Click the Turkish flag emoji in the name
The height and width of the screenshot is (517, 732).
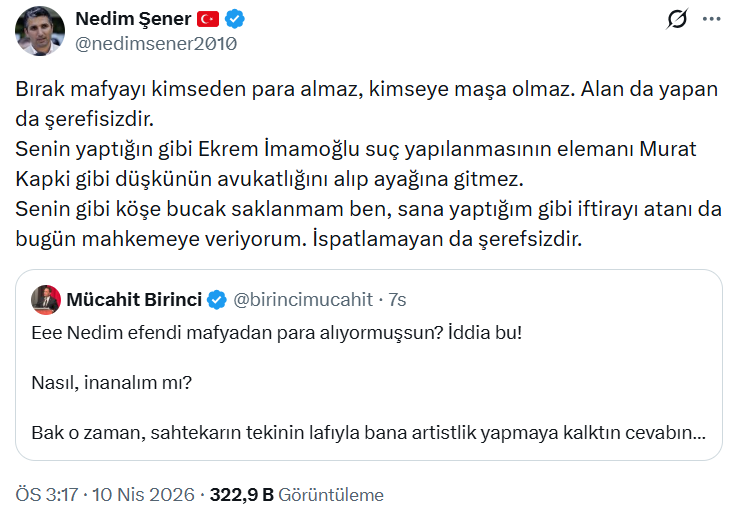(x=208, y=19)
